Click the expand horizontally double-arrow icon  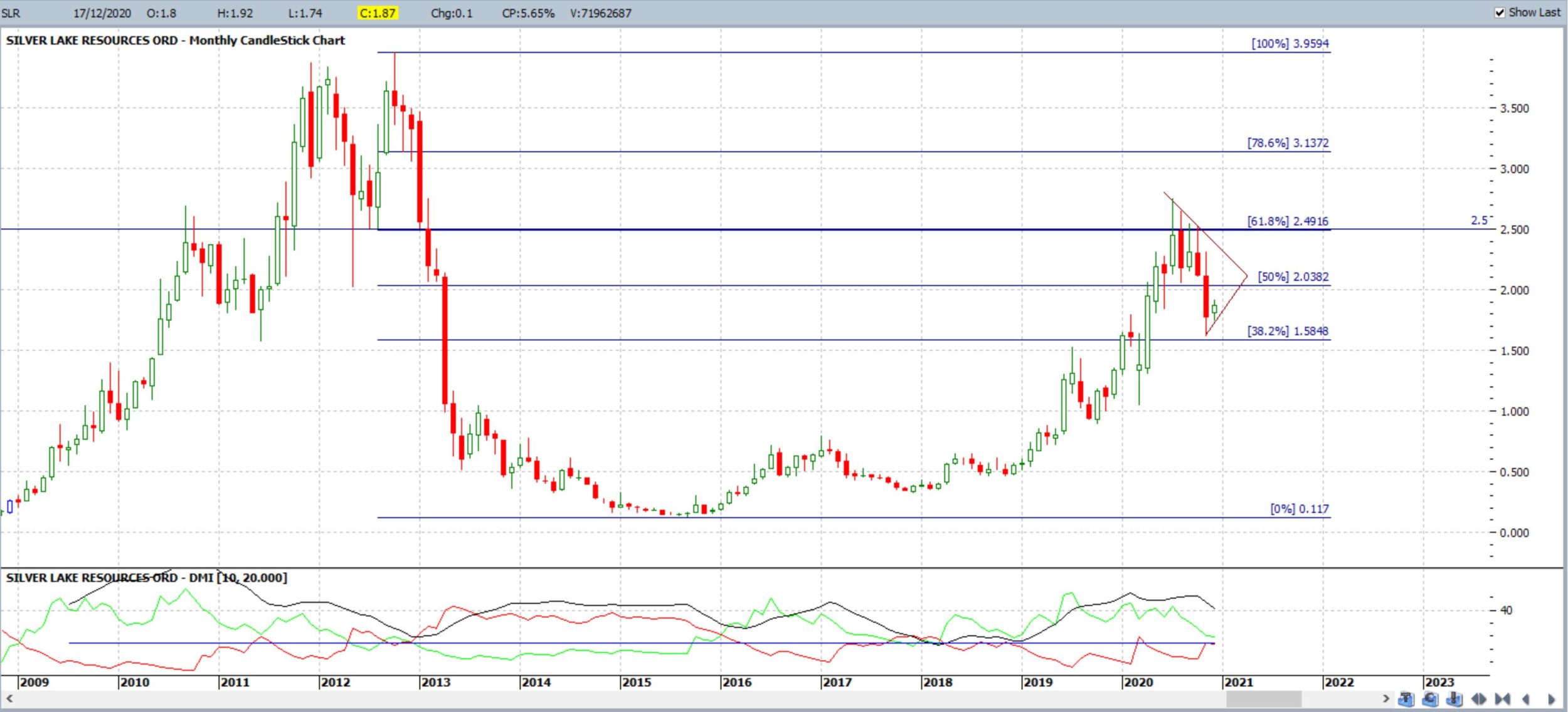tap(1478, 699)
